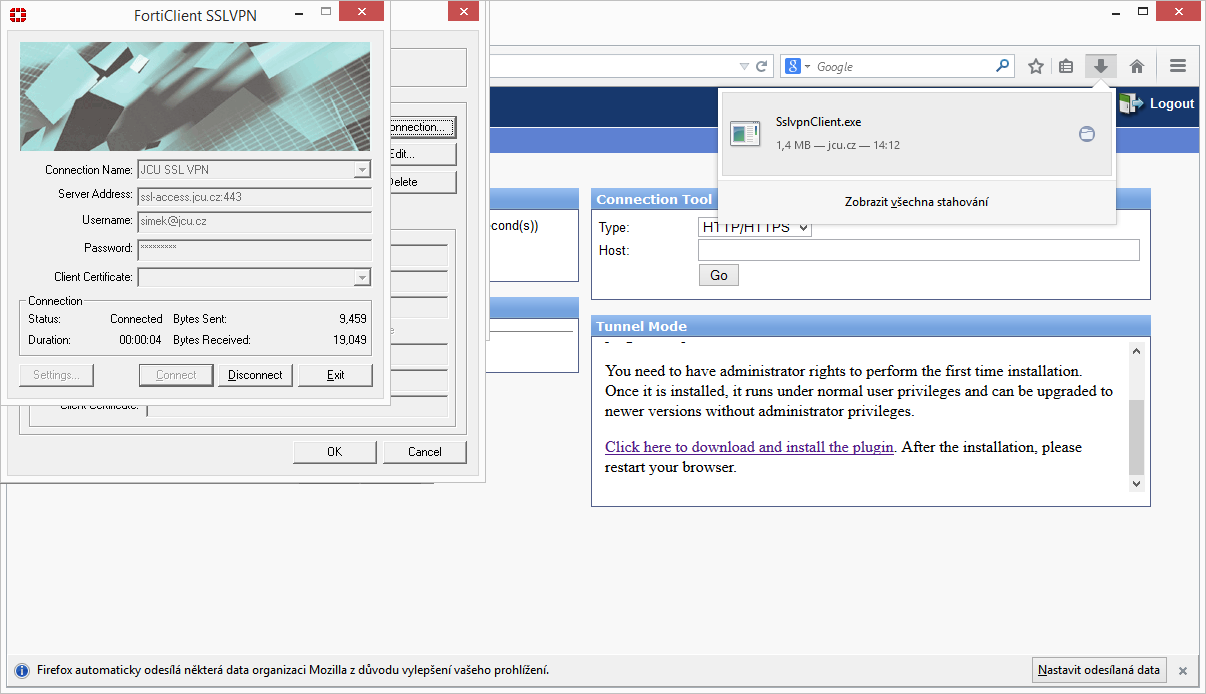The width and height of the screenshot is (1206, 694).
Task: Click the Disconnect button
Action: click(255, 375)
